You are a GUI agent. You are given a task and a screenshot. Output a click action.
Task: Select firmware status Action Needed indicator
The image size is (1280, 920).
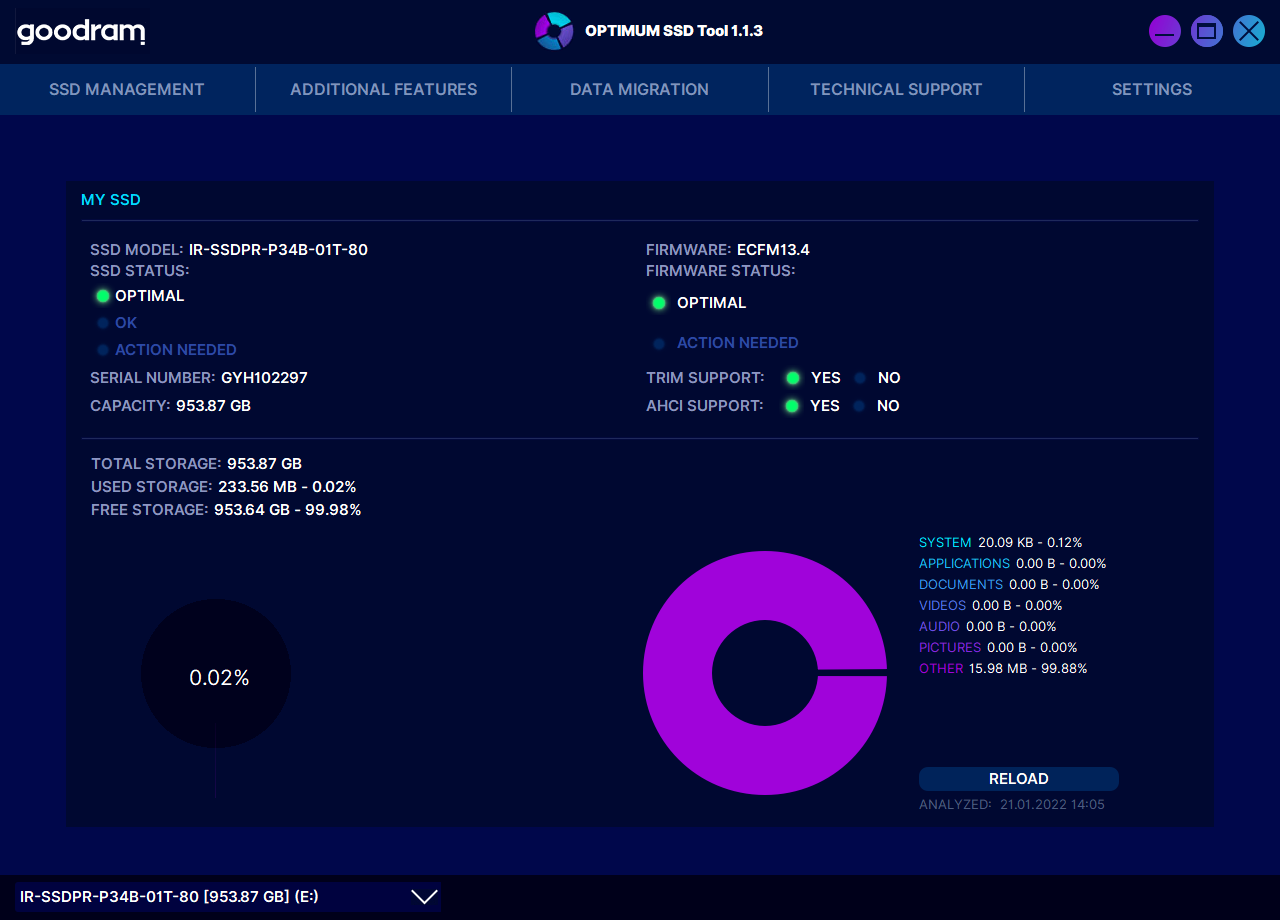click(x=658, y=343)
